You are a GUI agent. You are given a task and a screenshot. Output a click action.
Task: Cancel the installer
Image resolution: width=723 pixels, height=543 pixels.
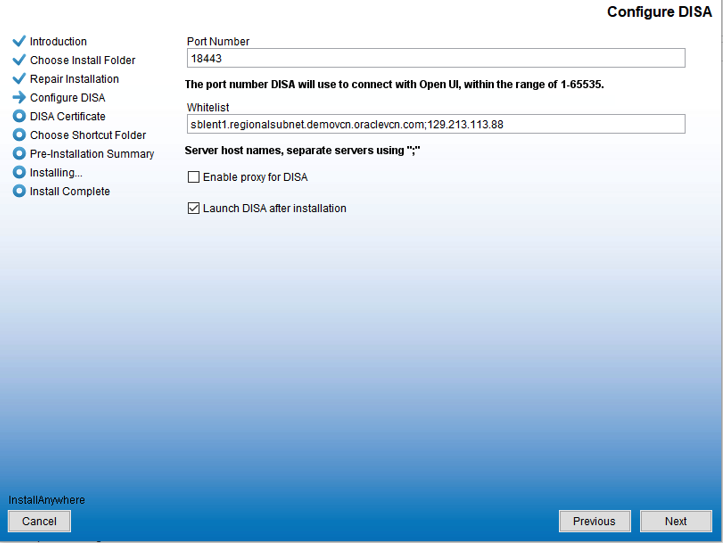click(39, 521)
